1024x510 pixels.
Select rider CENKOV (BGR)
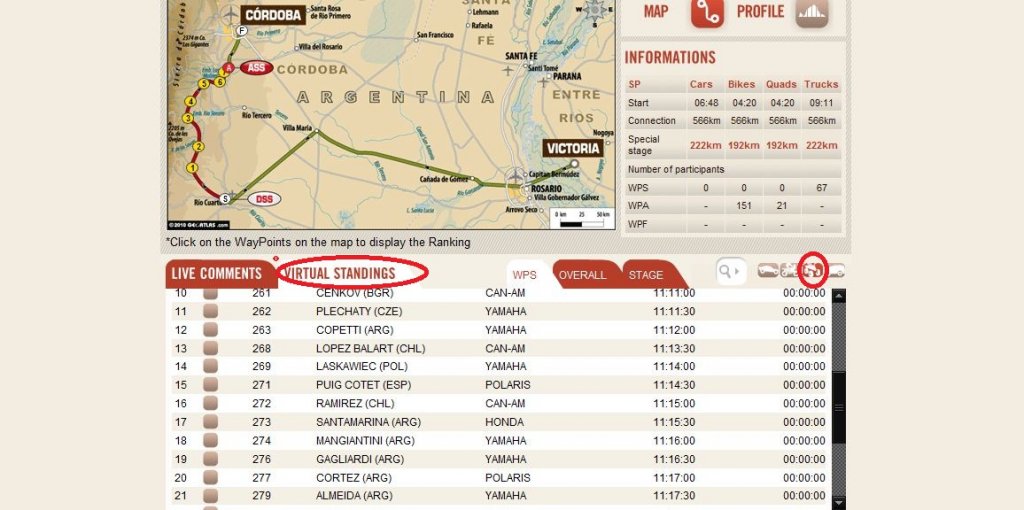[355, 293]
